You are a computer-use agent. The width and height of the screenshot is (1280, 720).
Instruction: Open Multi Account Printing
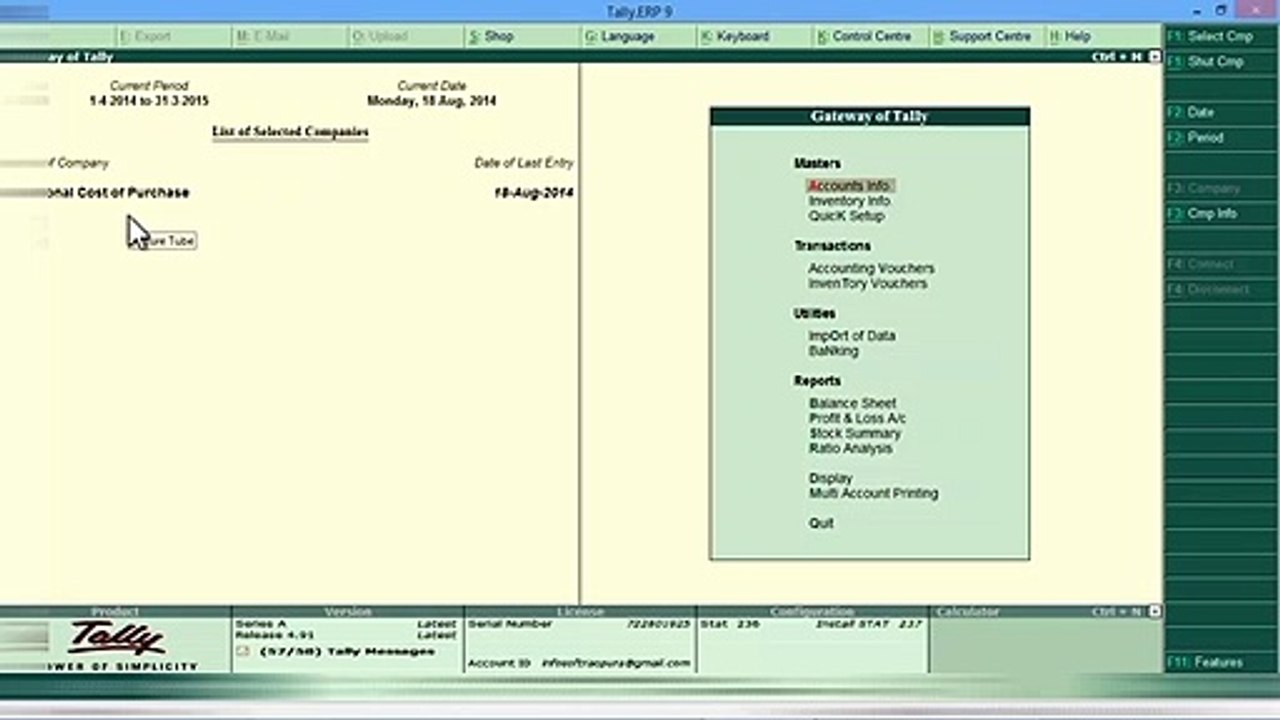point(874,493)
